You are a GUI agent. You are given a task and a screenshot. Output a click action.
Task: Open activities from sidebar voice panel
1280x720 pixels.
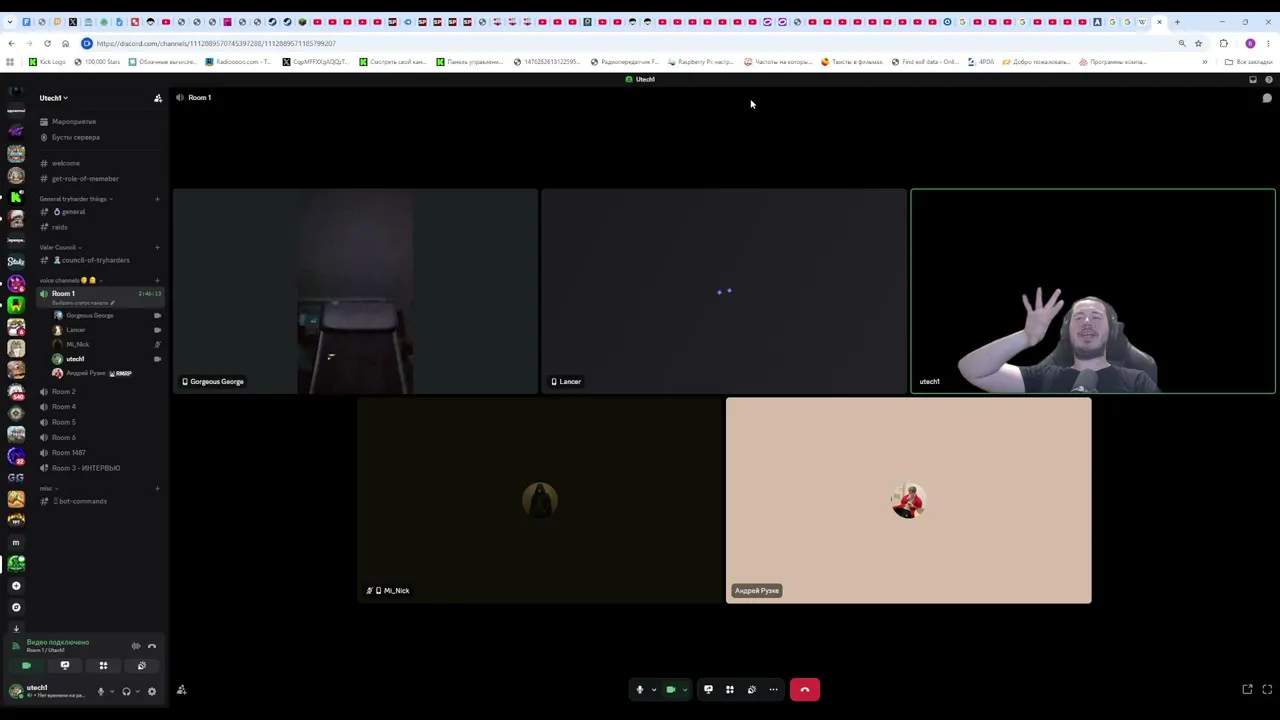(x=103, y=666)
